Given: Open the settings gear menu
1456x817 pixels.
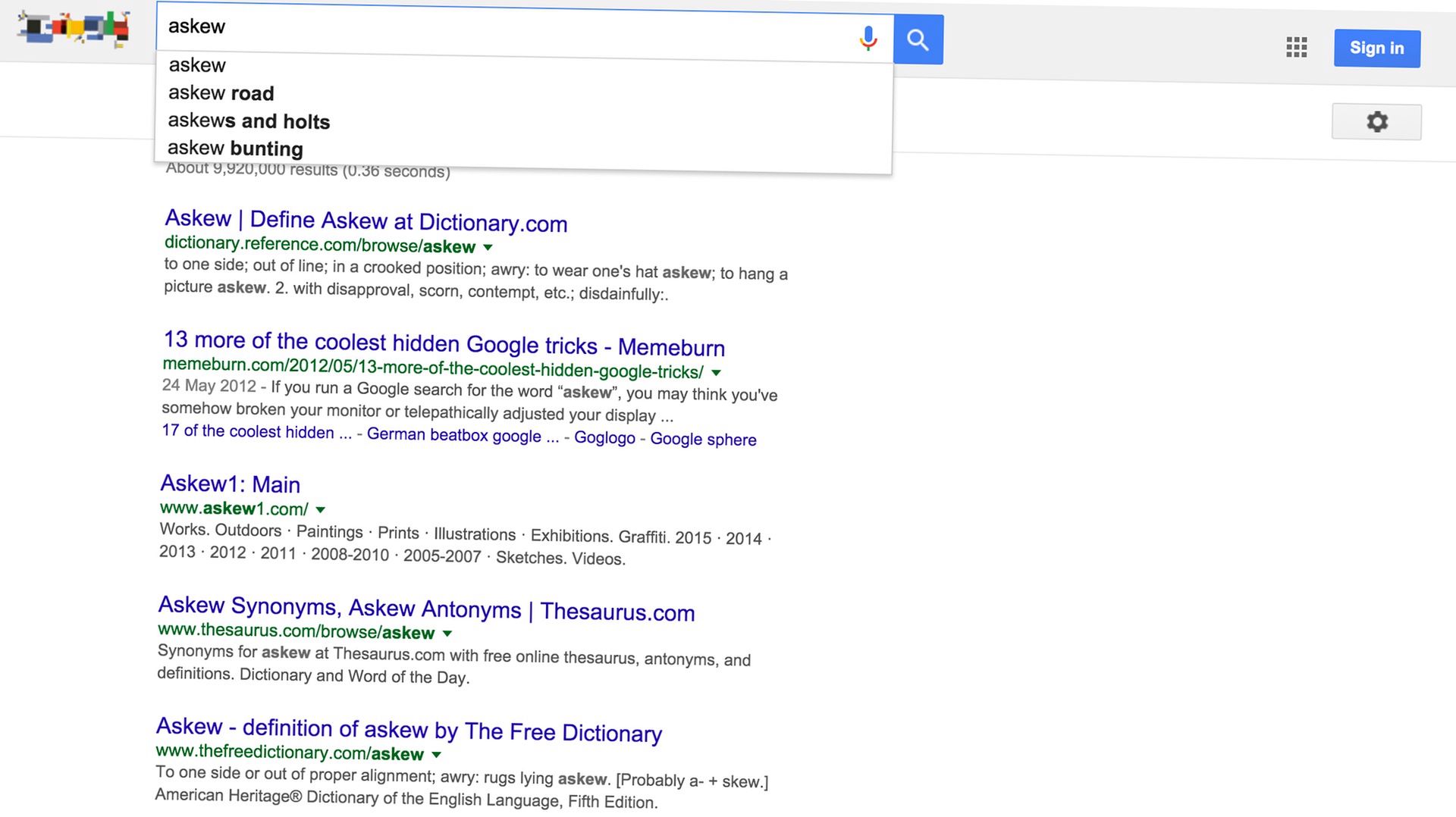Looking at the screenshot, I should point(1376,122).
